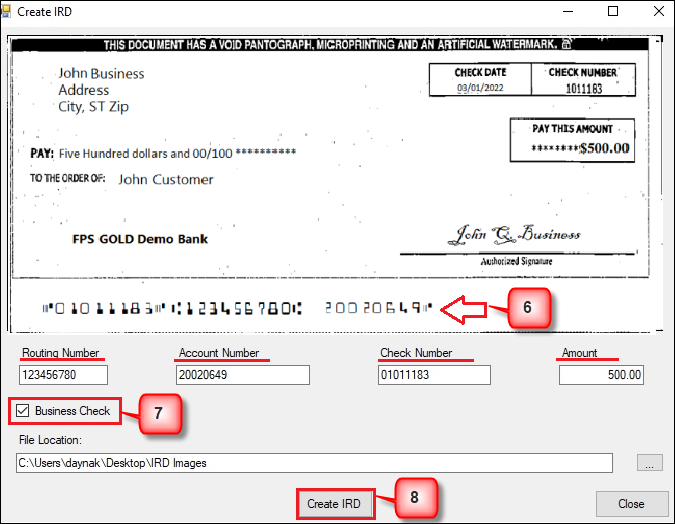This screenshot has width=675, height=524.
Task: Maximize the Create IRD window
Action: (x=613, y=12)
